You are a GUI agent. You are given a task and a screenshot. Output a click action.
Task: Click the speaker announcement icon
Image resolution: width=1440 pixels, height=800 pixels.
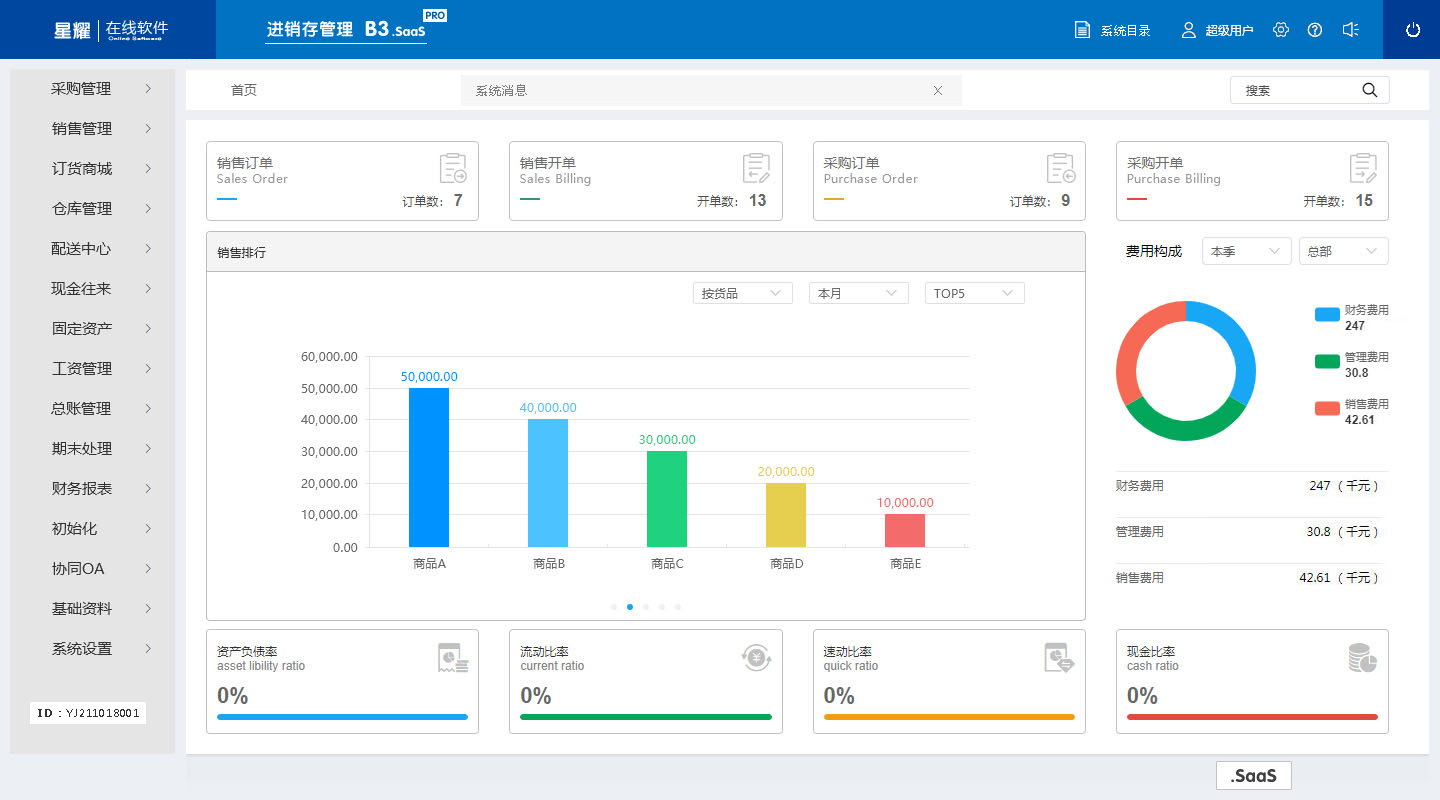(1350, 30)
